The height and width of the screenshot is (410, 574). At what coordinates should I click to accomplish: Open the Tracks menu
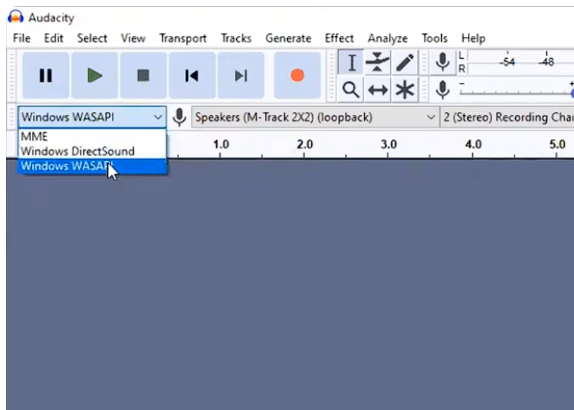coord(236,38)
